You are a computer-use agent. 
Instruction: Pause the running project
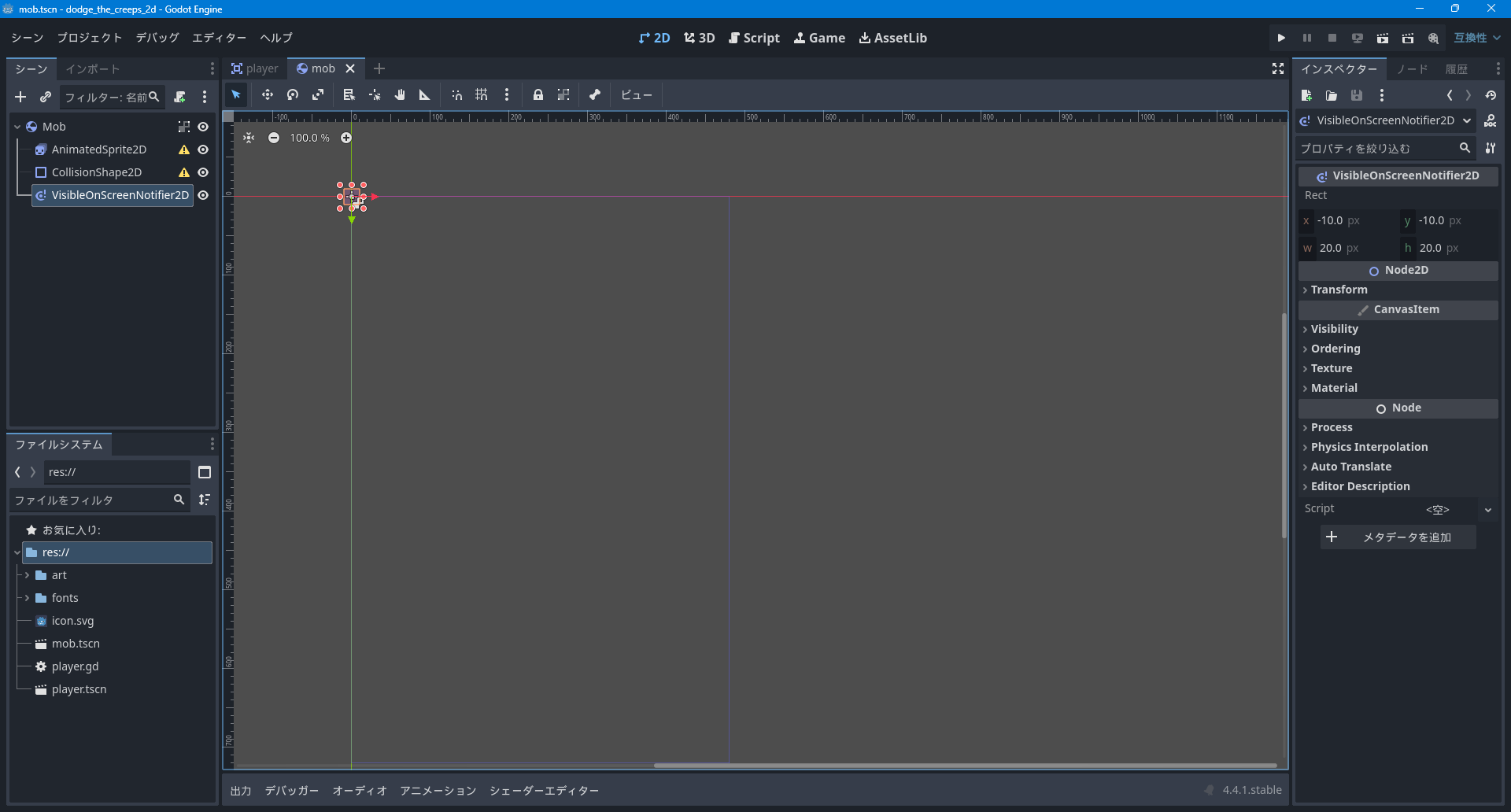click(x=1307, y=38)
